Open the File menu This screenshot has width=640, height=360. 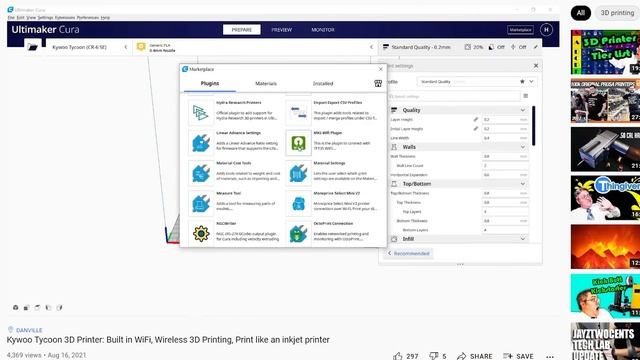pos(11,18)
